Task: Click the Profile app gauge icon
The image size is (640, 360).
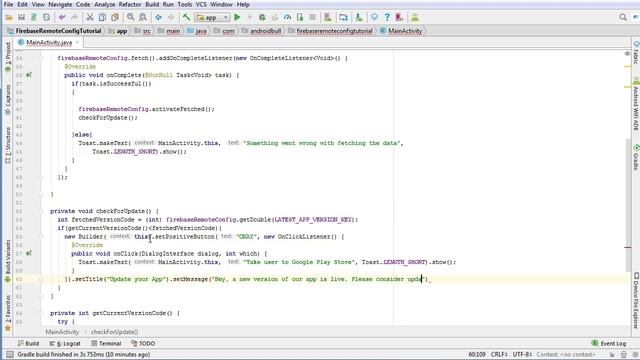Action: tap(288, 18)
